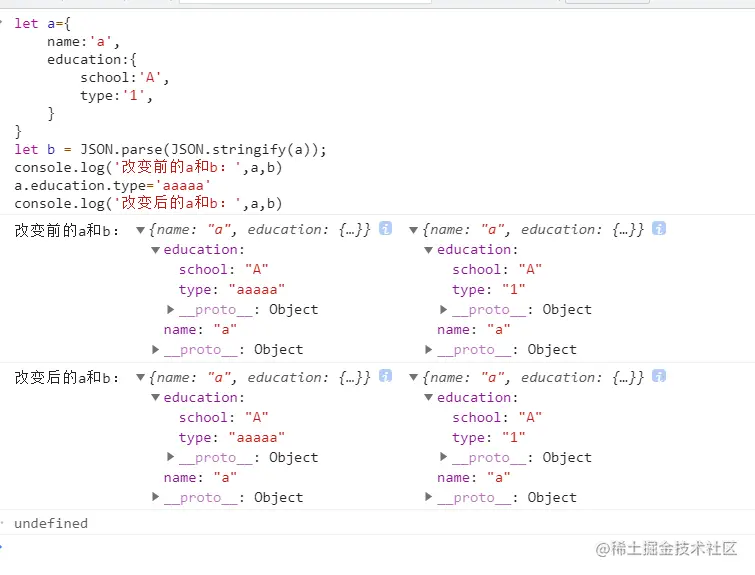
Task: Click the console.log('改变后的a和b: ',a,b) code line
Action: click(148, 203)
